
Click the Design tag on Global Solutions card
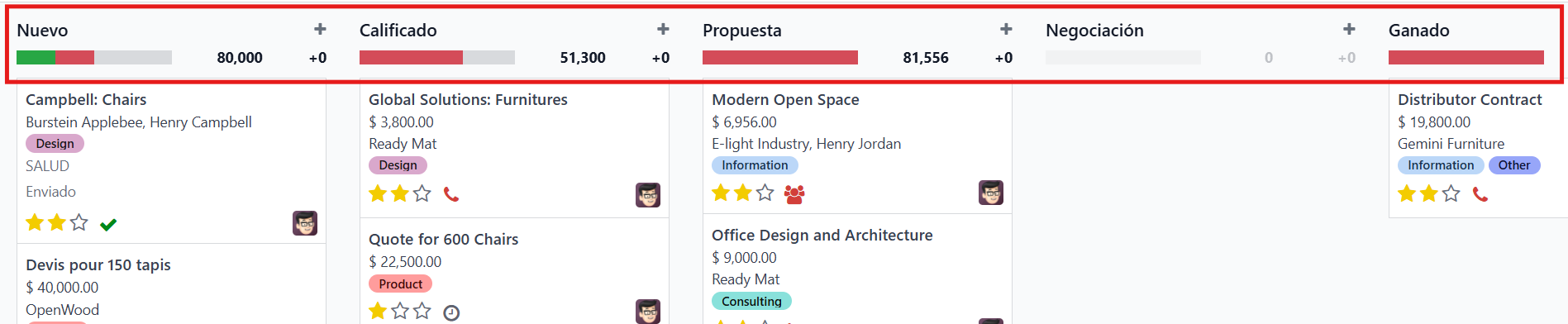click(x=398, y=165)
